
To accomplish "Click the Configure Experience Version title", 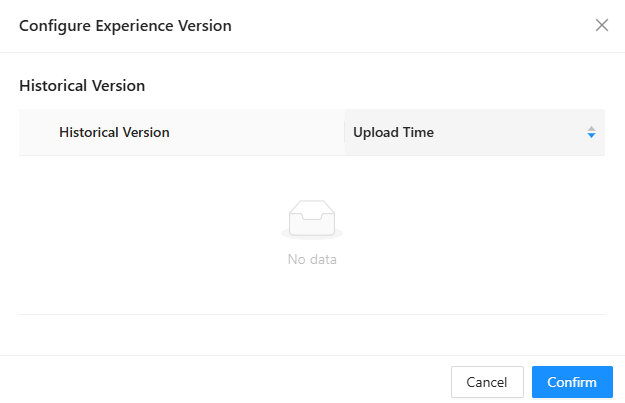I will [126, 26].
